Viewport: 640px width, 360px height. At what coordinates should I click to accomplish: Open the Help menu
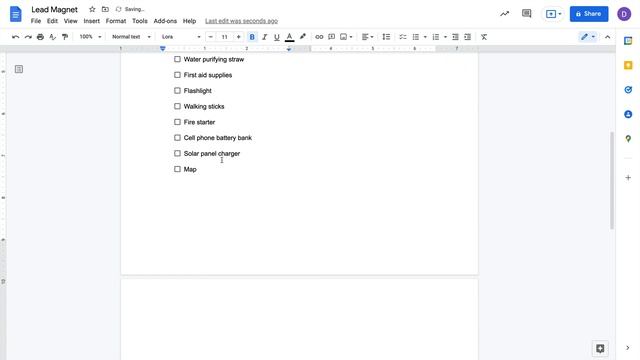[x=189, y=21]
